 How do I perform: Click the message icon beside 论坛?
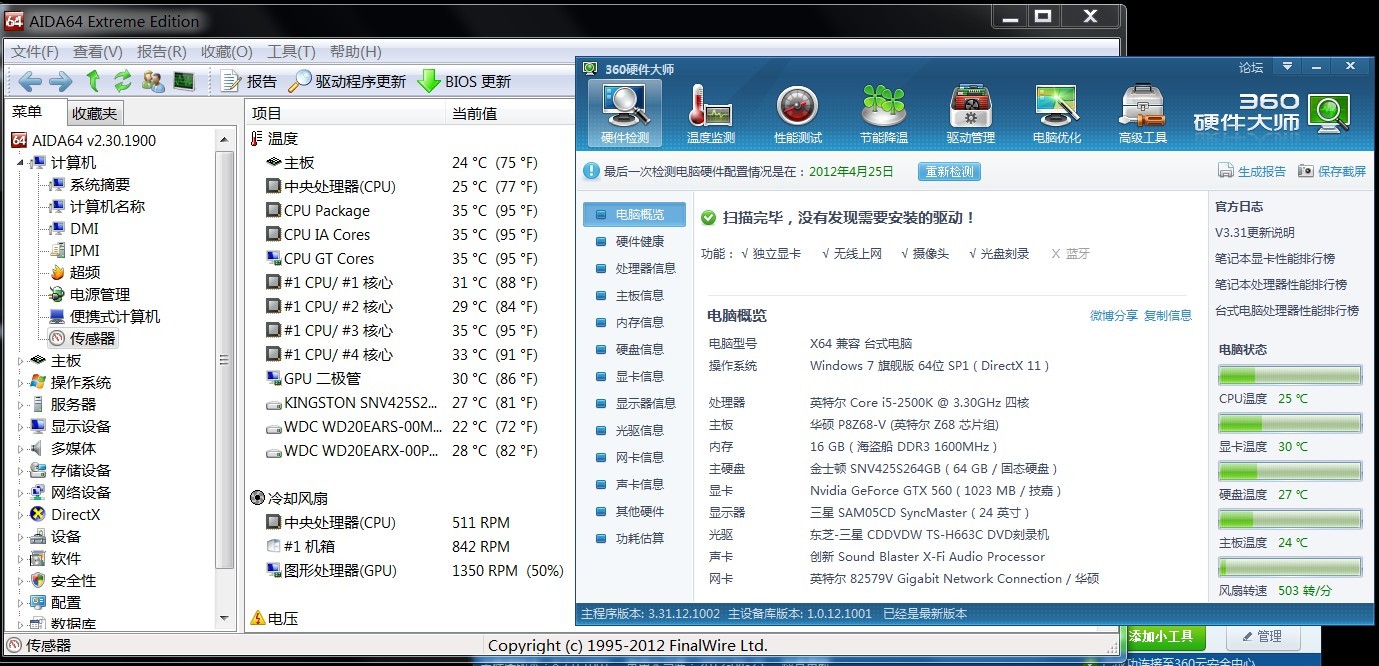(1289, 67)
